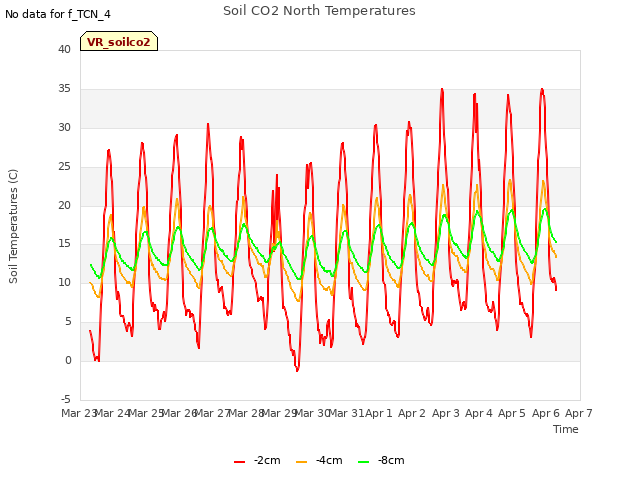The image size is (640, 480).
Task: Click the green -8cm peak on Apr 6
Action: pos(545,209)
